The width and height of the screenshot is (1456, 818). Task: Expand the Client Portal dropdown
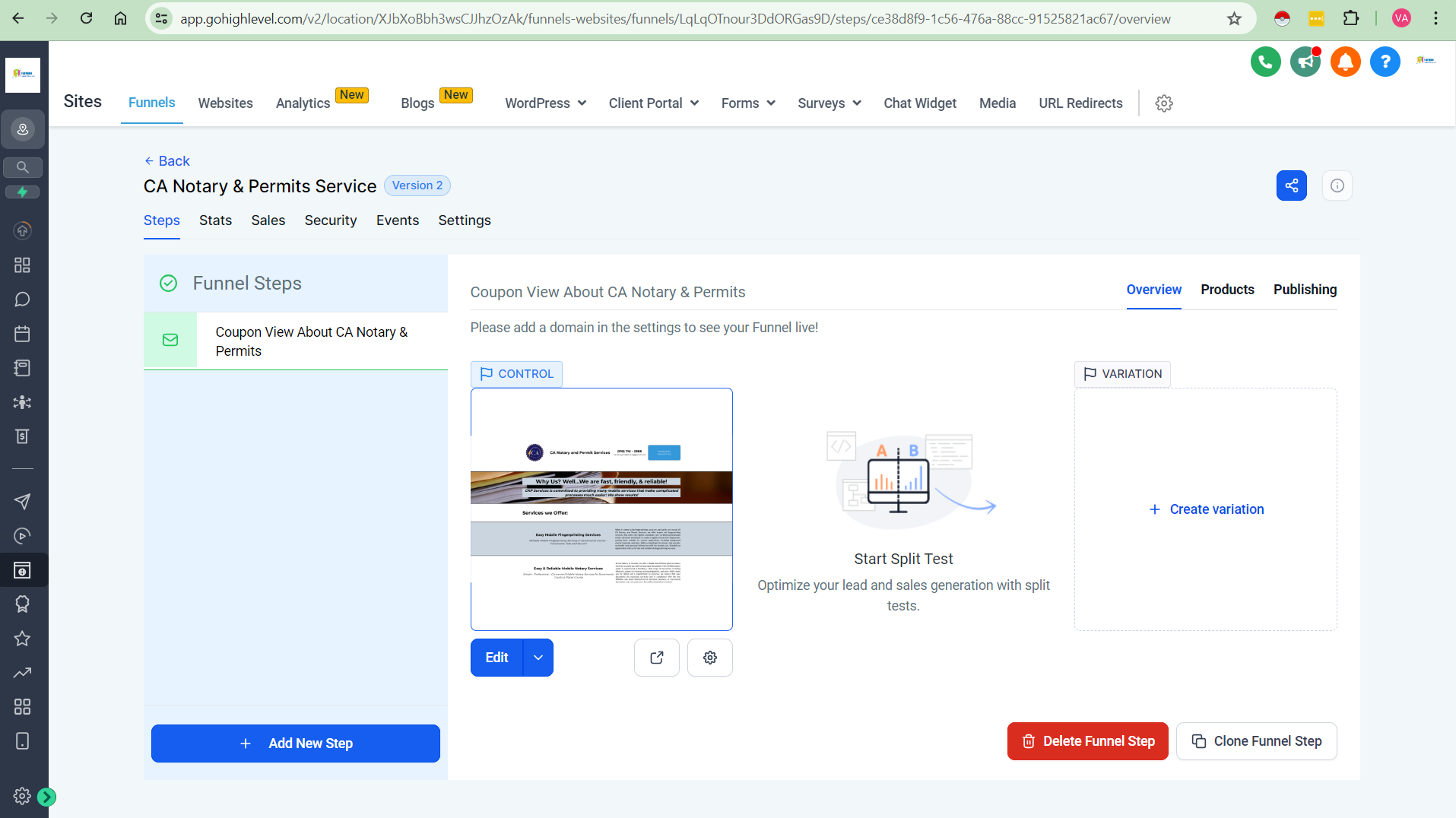point(653,103)
